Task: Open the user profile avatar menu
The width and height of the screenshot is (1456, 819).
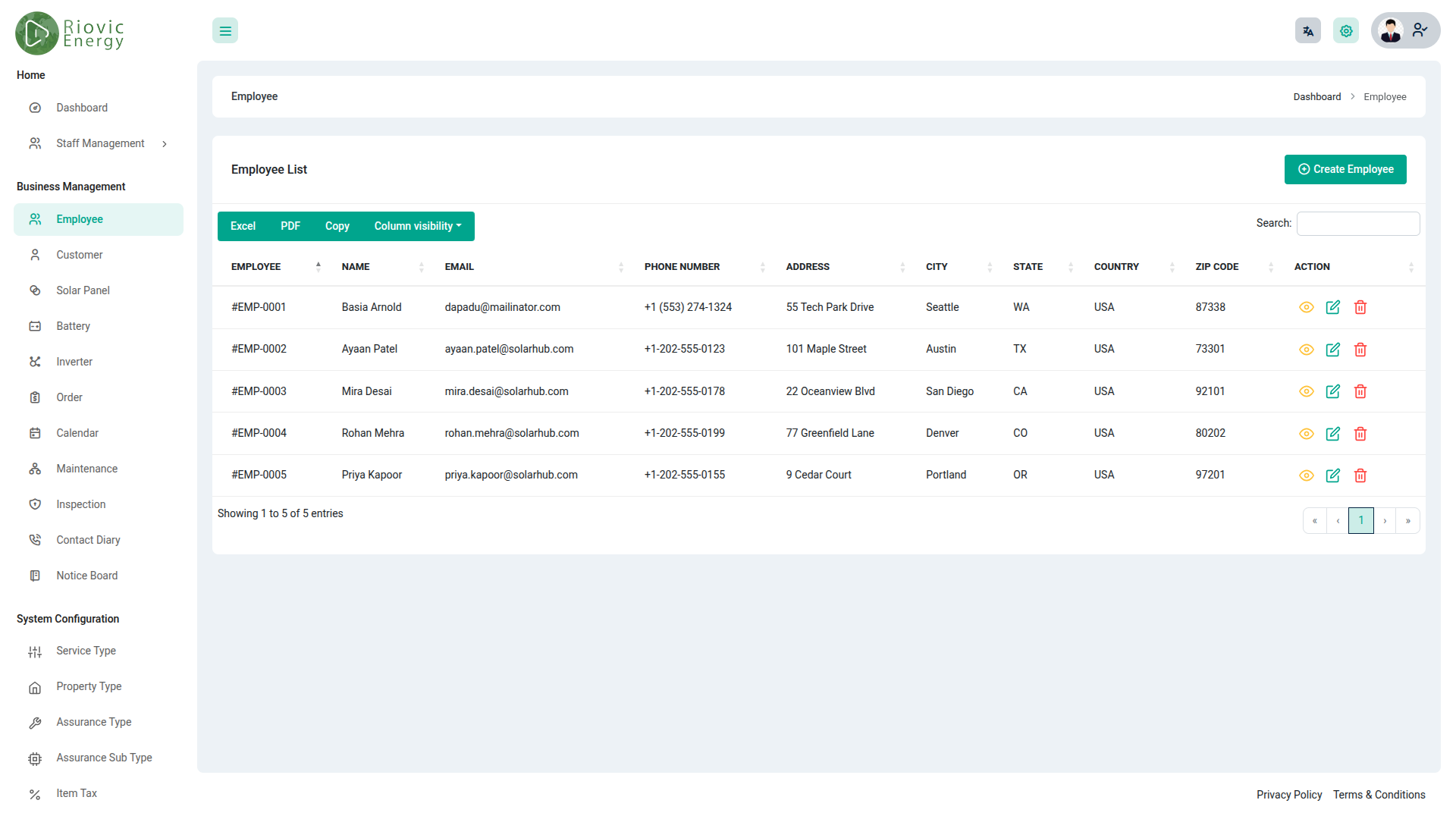Action: click(1405, 30)
